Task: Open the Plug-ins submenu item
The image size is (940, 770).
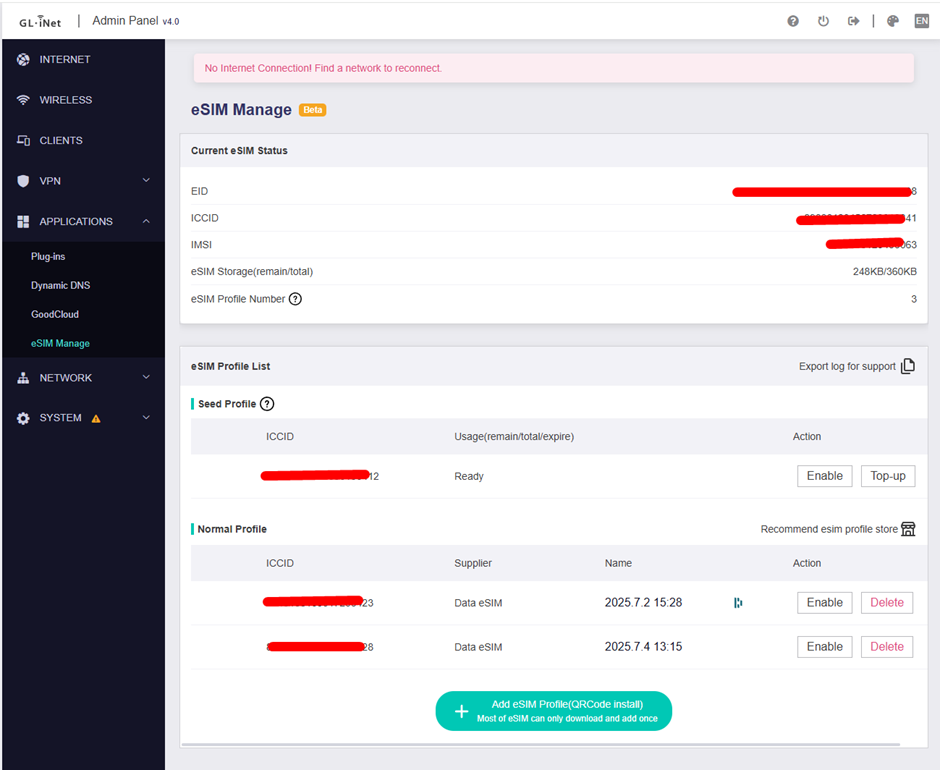Action: pyautogui.click(x=48, y=257)
